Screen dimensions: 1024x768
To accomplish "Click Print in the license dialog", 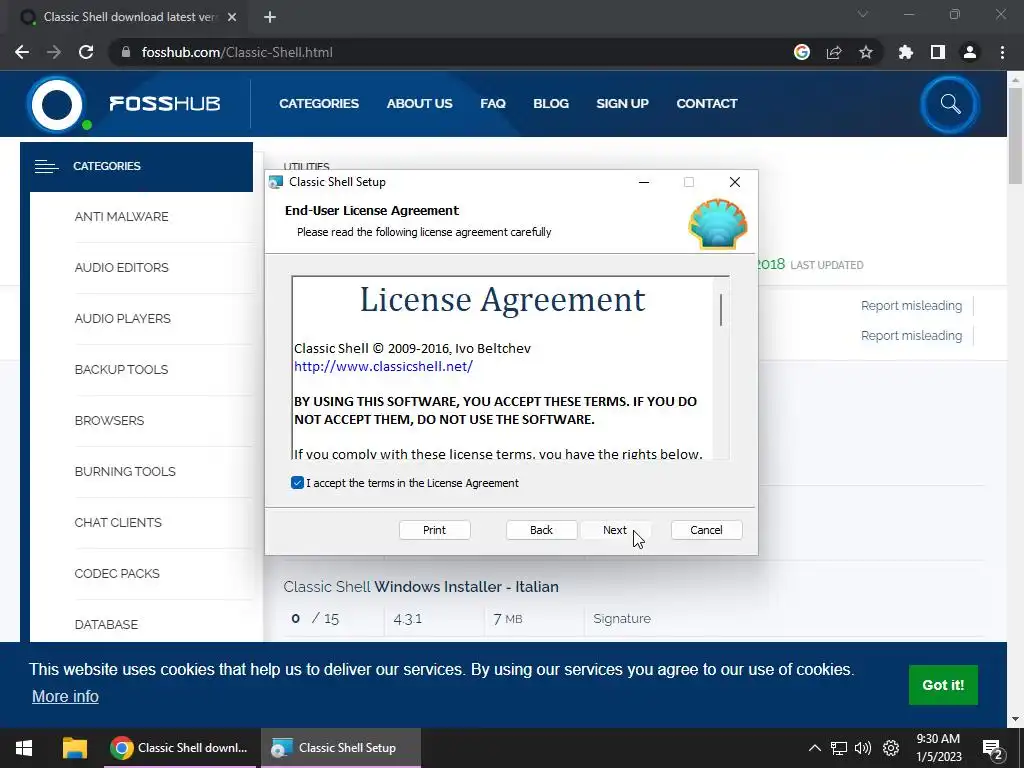I will [434, 530].
